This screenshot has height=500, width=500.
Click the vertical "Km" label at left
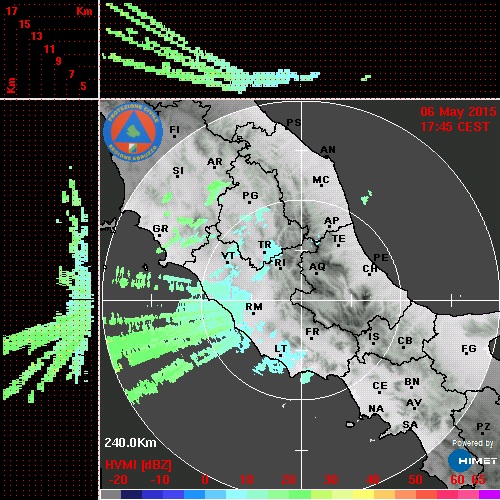(x=11, y=85)
